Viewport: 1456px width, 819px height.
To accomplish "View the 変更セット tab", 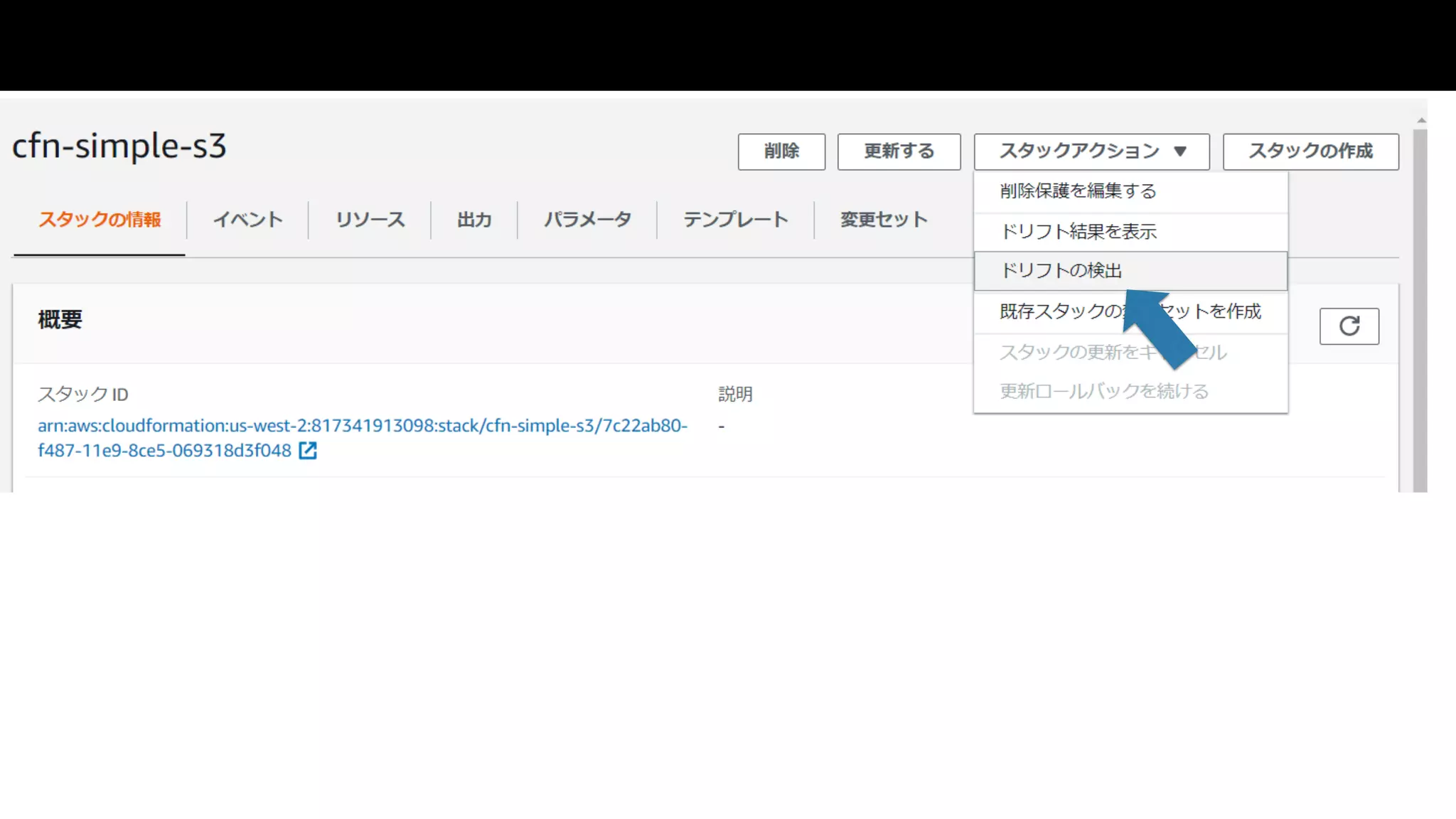I will coord(884,220).
